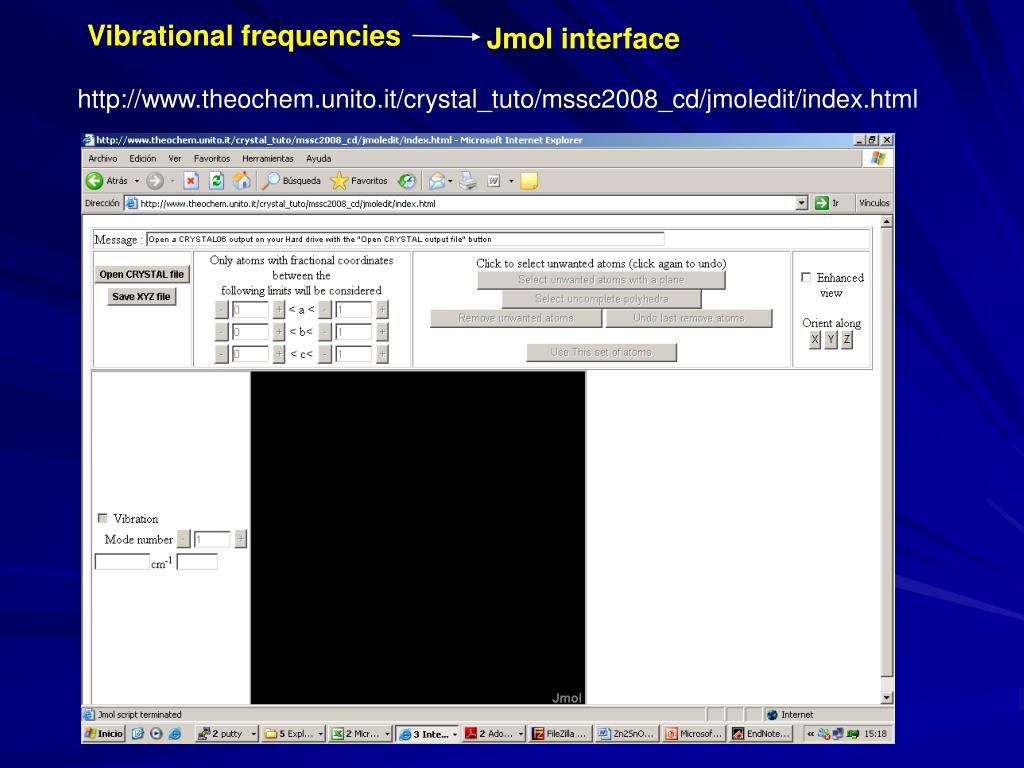The image size is (1024, 768).
Task: Click the media player quick launch icon
Action: tap(156, 733)
